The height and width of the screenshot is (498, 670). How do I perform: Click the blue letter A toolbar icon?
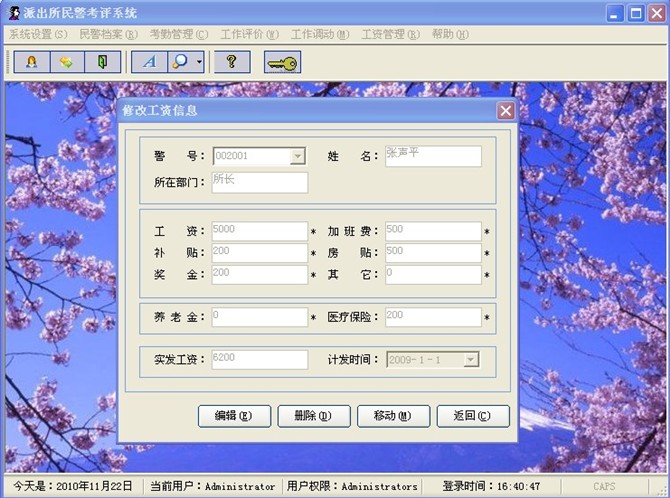coord(149,62)
